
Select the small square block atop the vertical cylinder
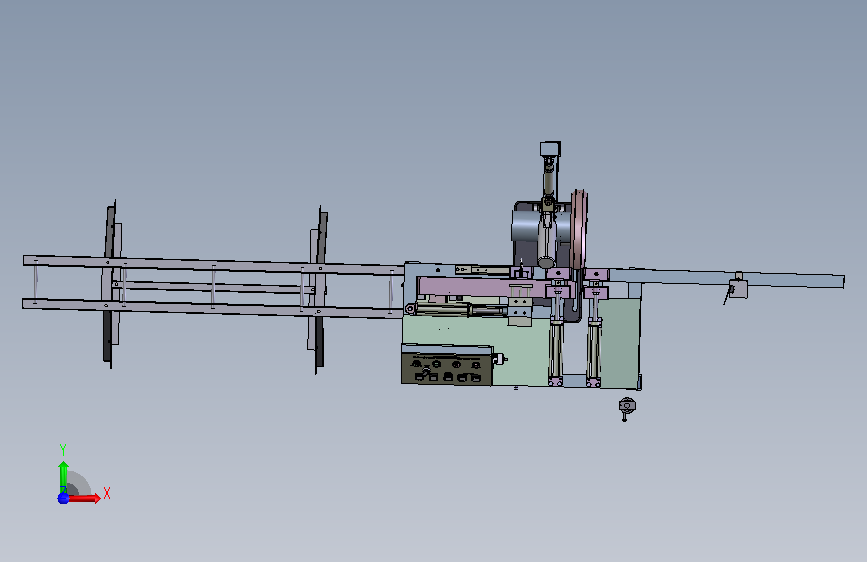click(x=550, y=149)
